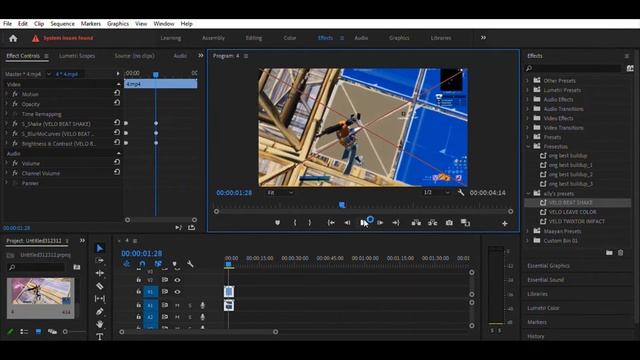640x360 pixels.
Task: Select the Pen tool in tools panel
Action: (x=100, y=311)
